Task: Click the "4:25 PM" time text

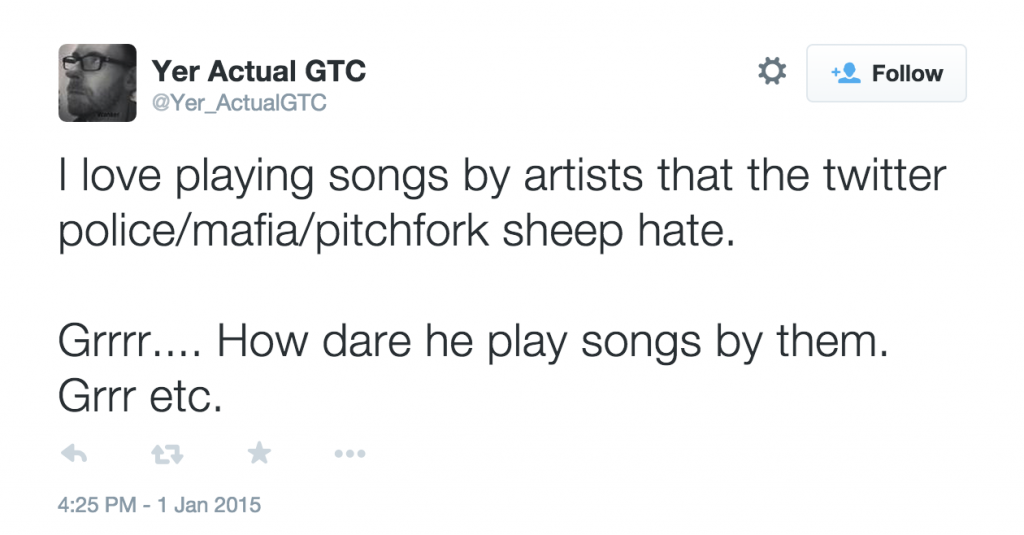Action: pos(95,505)
